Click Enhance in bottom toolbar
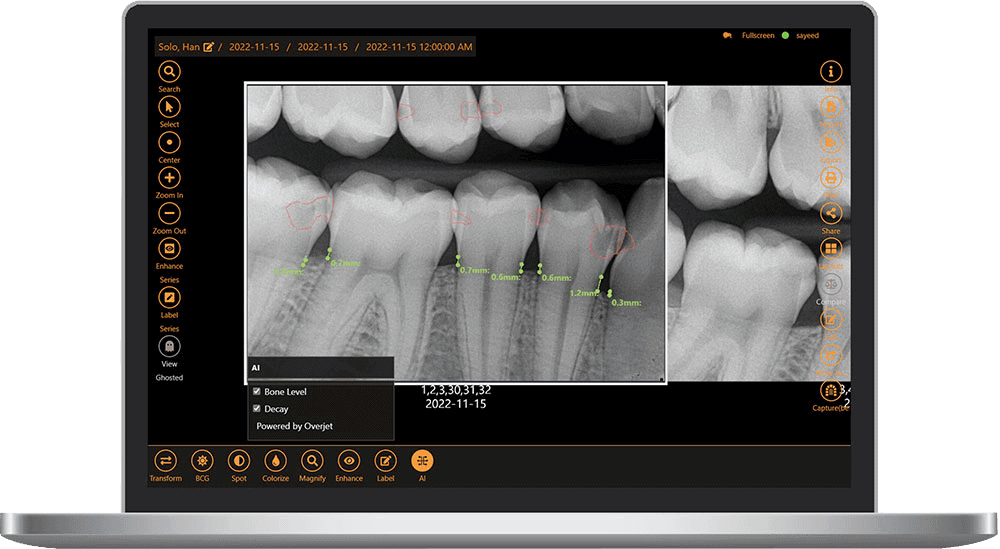This screenshot has height=549, width=1000. [349, 460]
